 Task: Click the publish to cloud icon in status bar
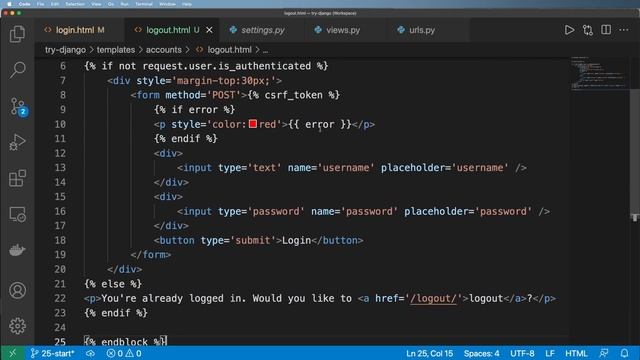90,353
